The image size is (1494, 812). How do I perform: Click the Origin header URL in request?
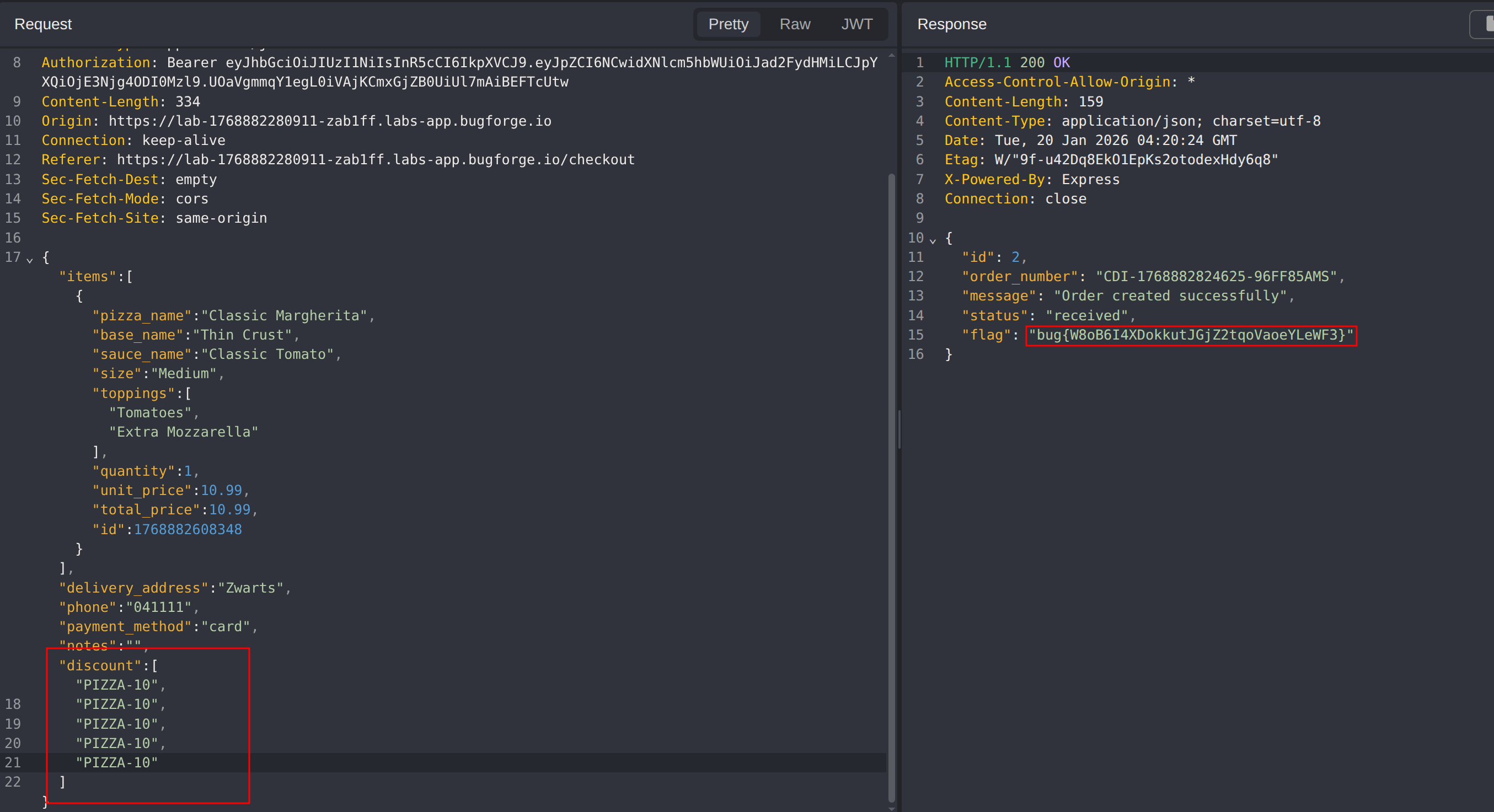[329, 121]
